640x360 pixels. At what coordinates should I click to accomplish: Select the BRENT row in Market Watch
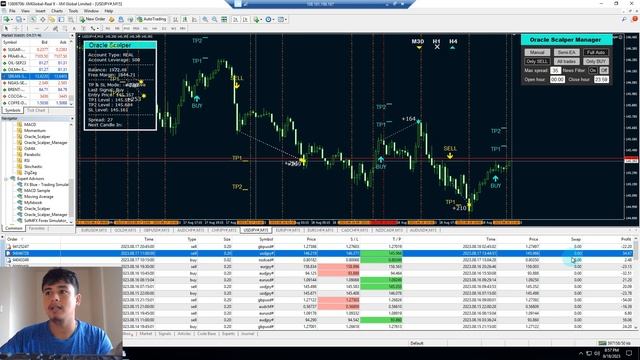(x=36, y=89)
